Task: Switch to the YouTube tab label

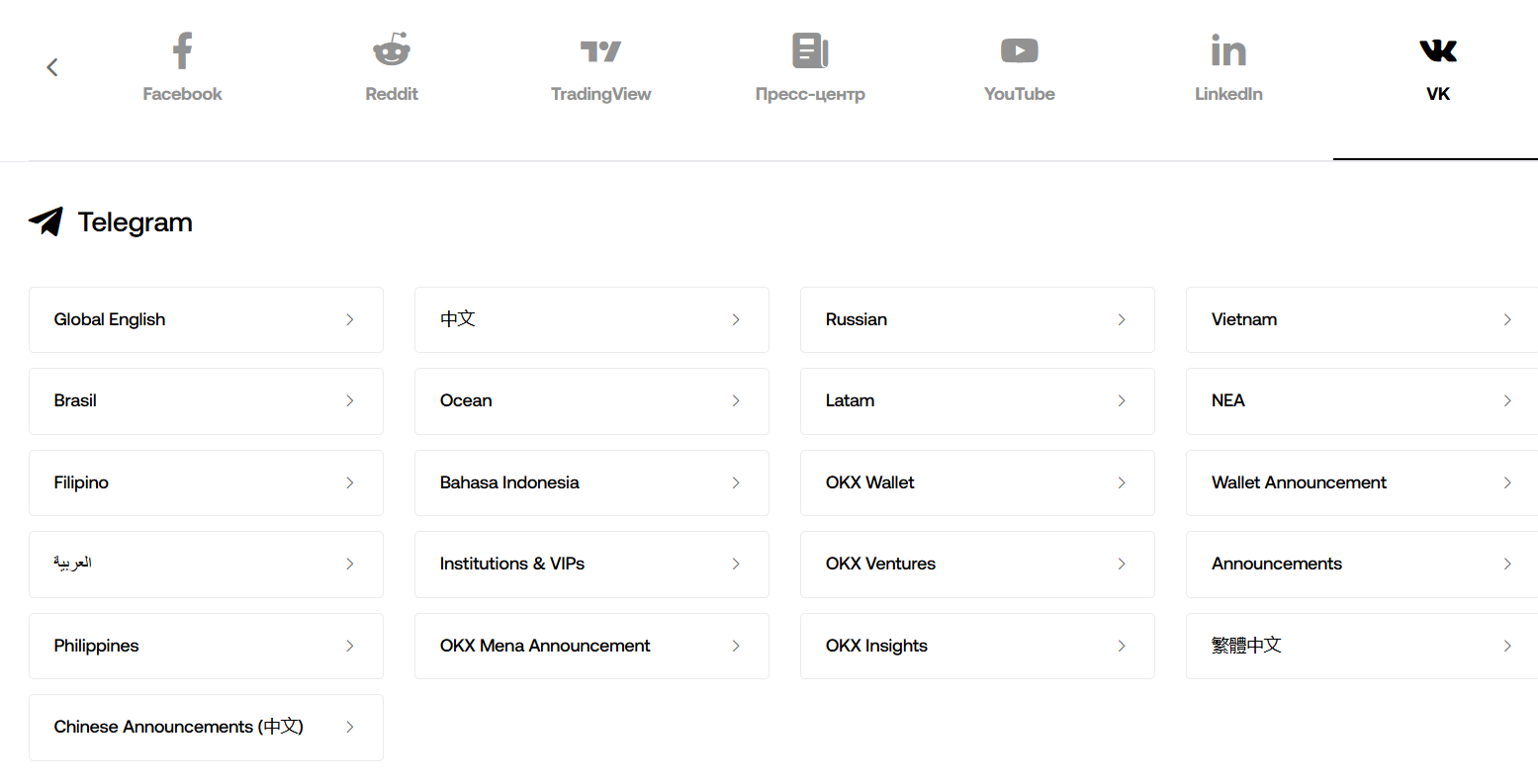Action: (x=1020, y=94)
